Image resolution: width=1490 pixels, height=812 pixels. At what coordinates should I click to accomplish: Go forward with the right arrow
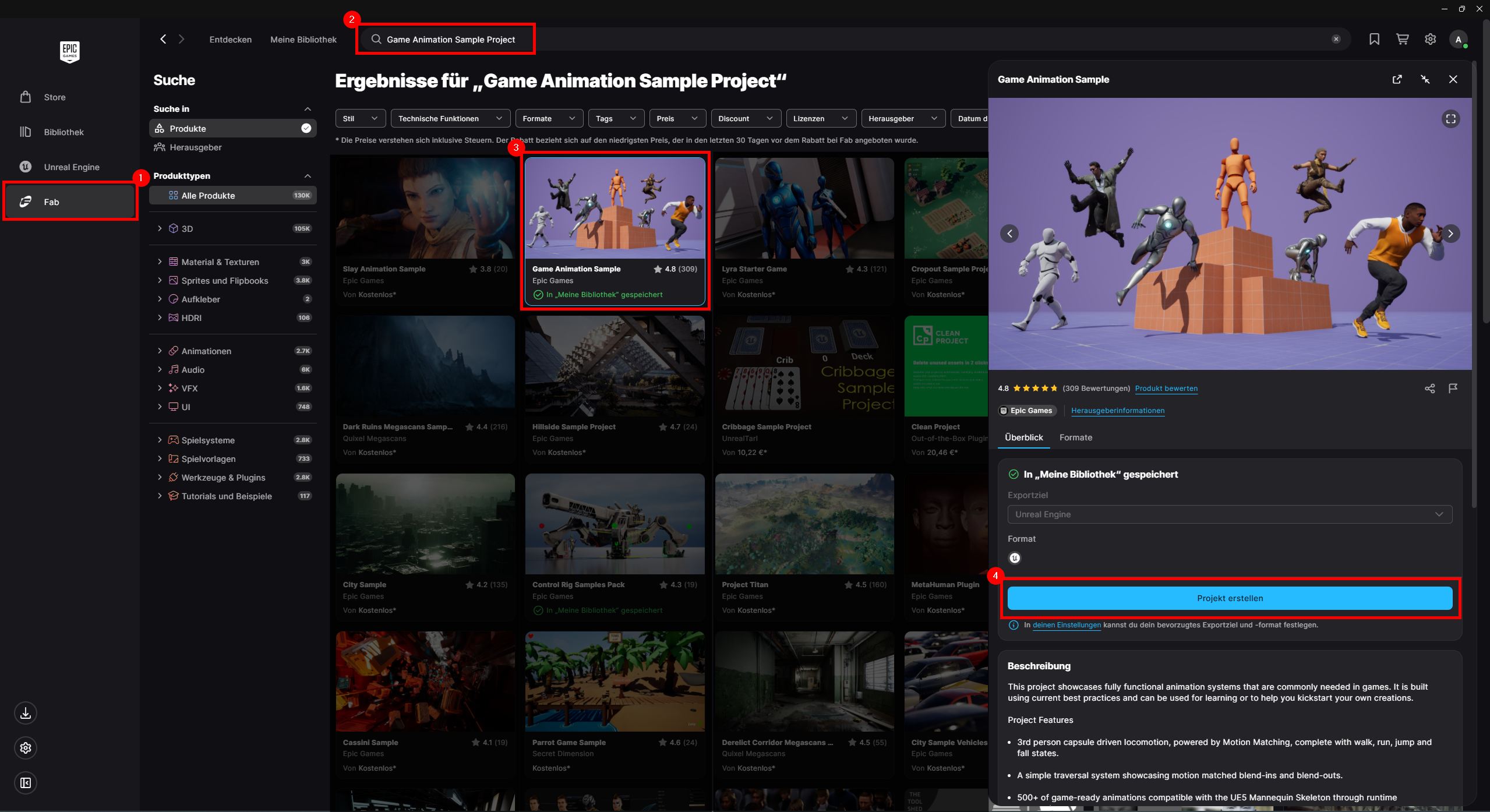(182, 39)
